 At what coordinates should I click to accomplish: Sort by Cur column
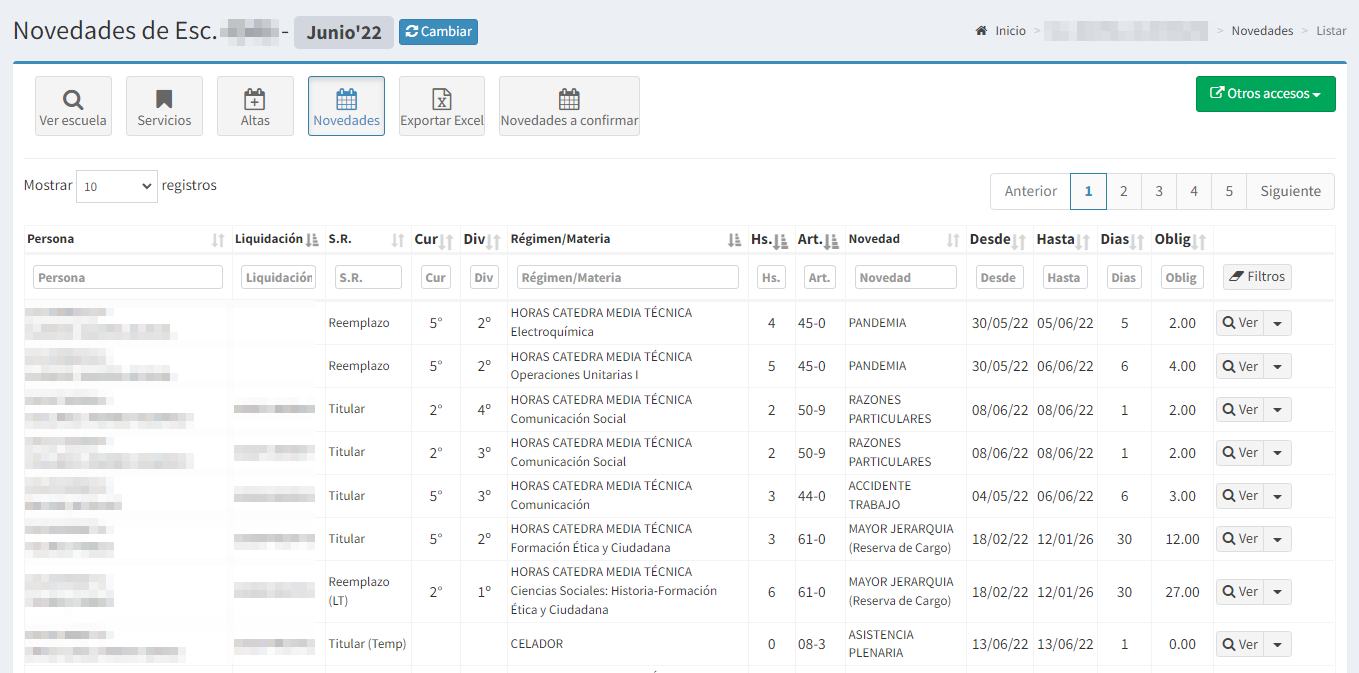pyautogui.click(x=435, y=239)
